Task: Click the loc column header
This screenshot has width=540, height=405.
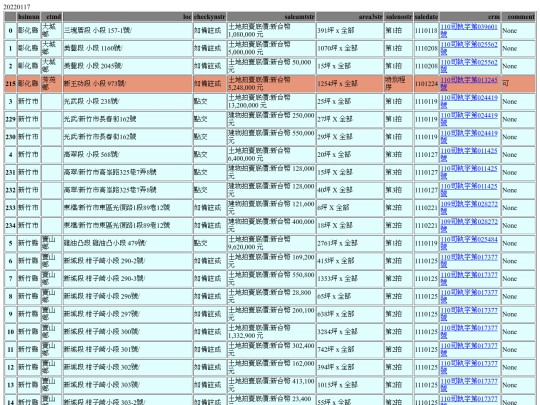Action: (x=127, y=17)
